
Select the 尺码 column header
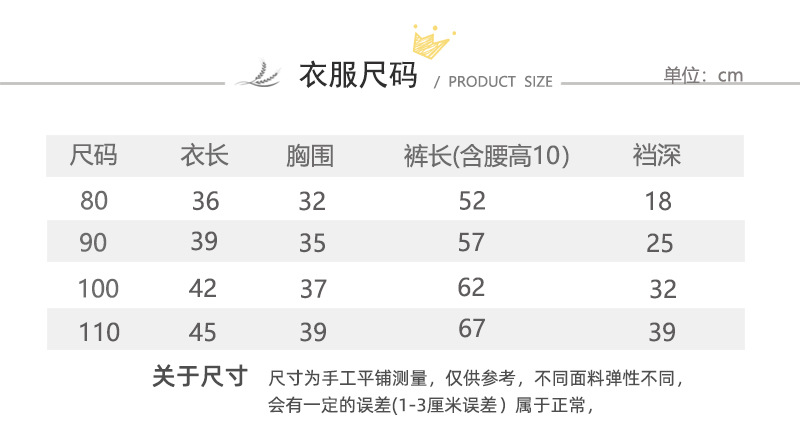pyautogui.click(x=94, y=156)
